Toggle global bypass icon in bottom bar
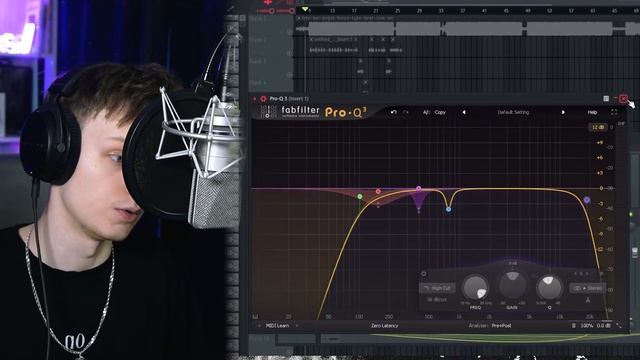 tap(573, 326)
